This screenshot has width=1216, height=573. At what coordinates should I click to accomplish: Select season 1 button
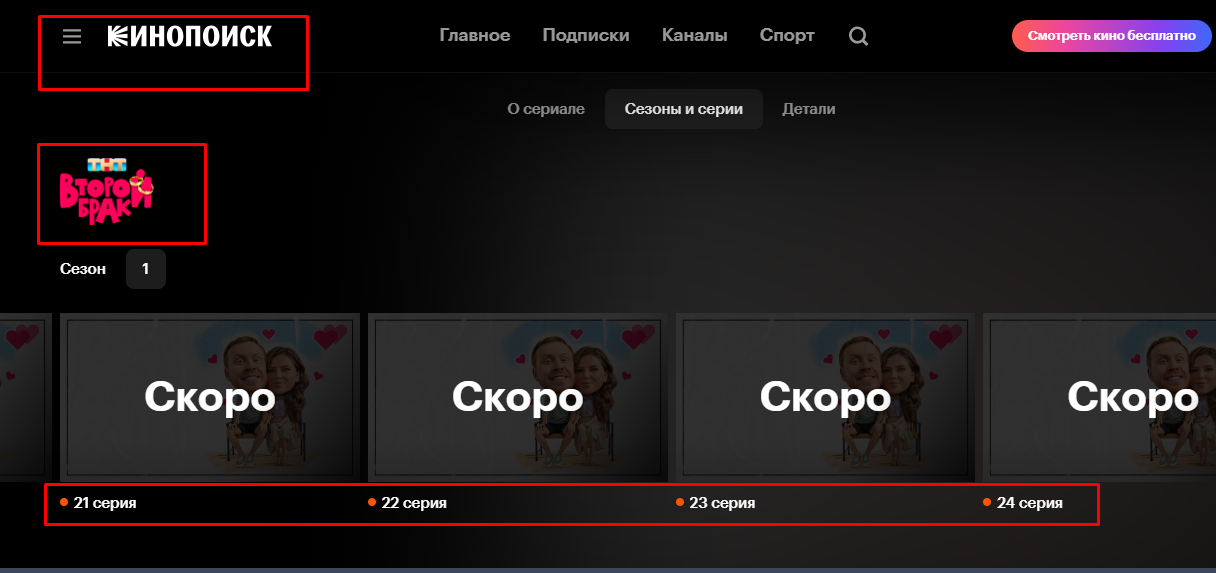(146, 269)
